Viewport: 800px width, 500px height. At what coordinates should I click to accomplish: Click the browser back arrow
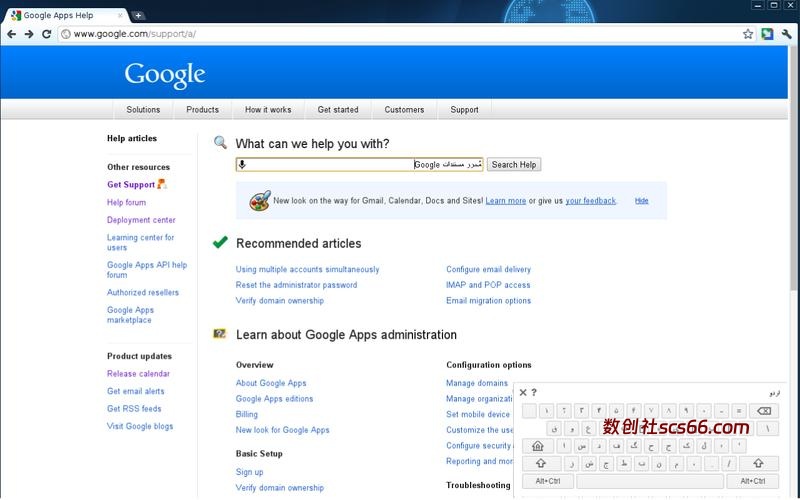12,34
